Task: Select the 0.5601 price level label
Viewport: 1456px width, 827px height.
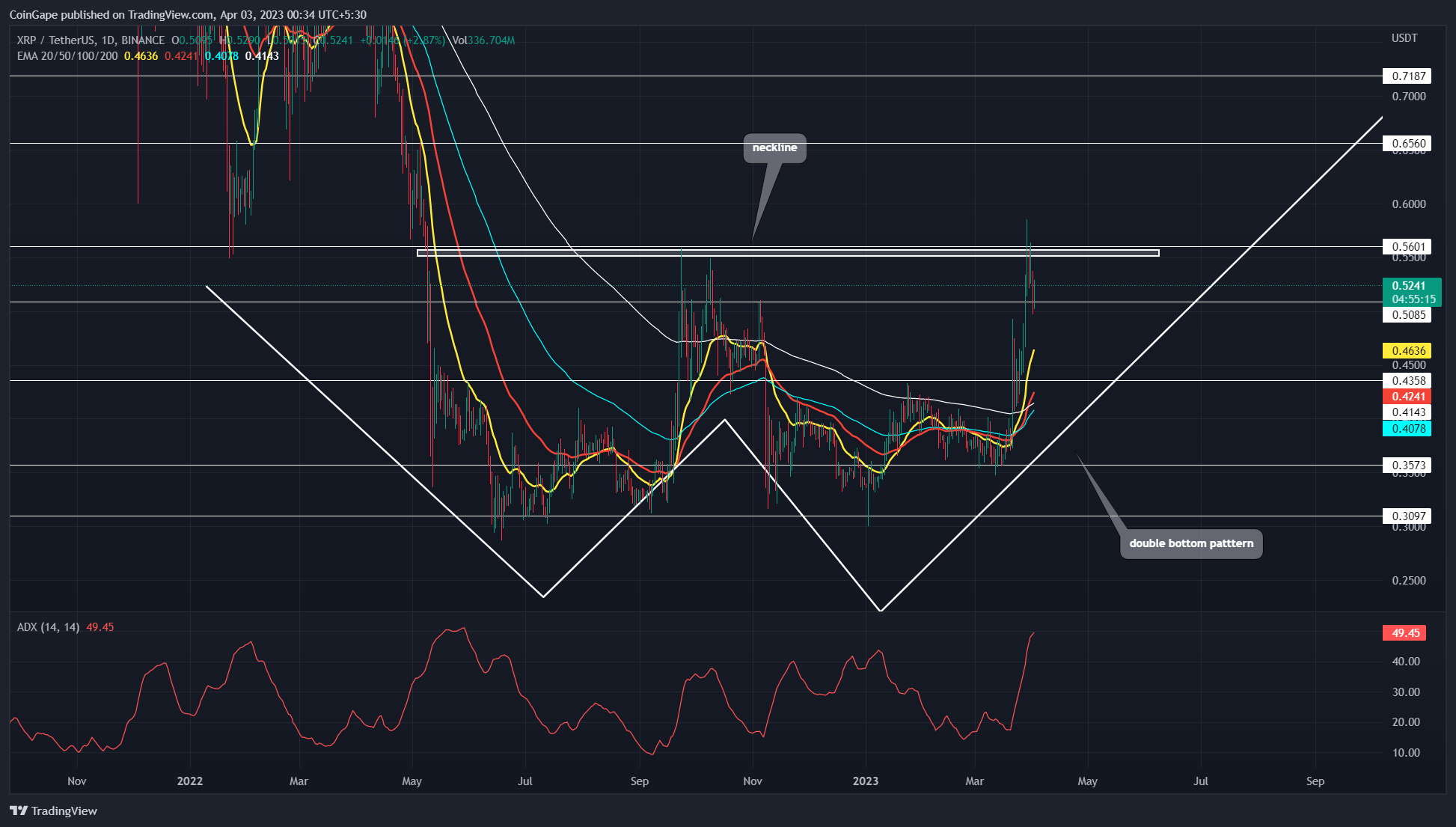Action: pos(1407,247)
